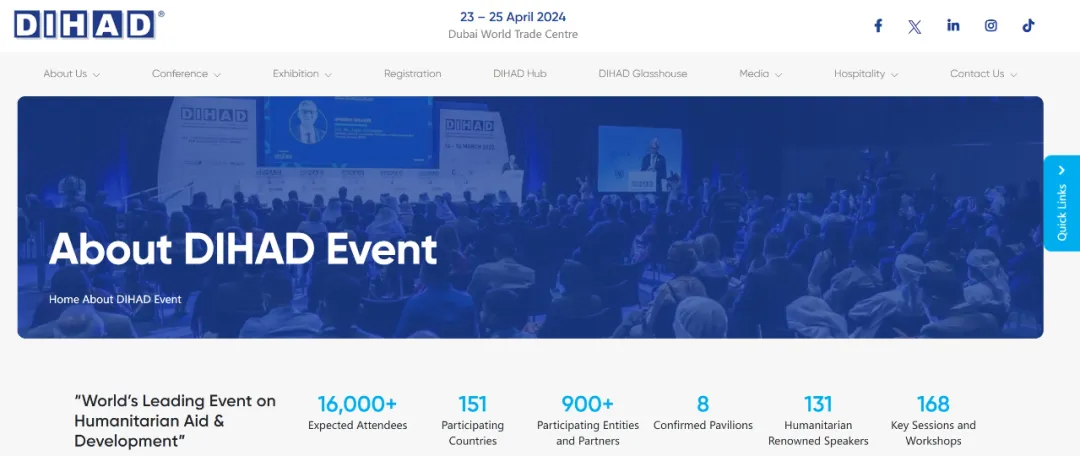Viewport: 1080px width, 456px height.
Task: Click the Dubai World Trade Centre text
Action: [513, 34]
